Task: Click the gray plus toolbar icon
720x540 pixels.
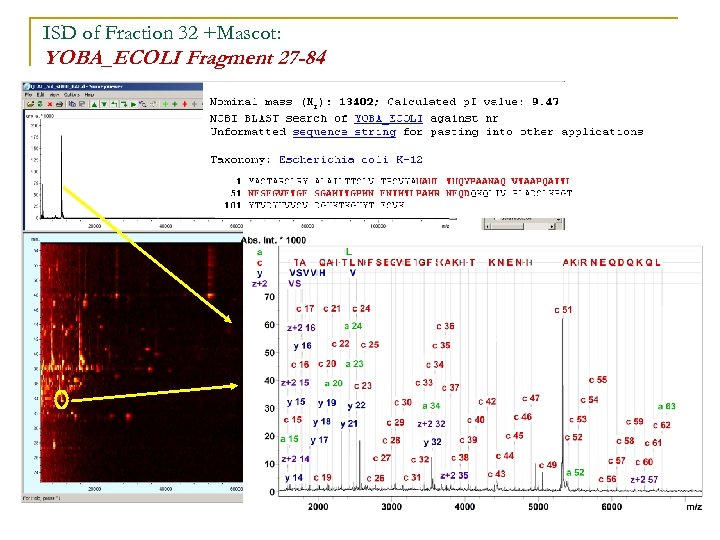Action: 194,104
